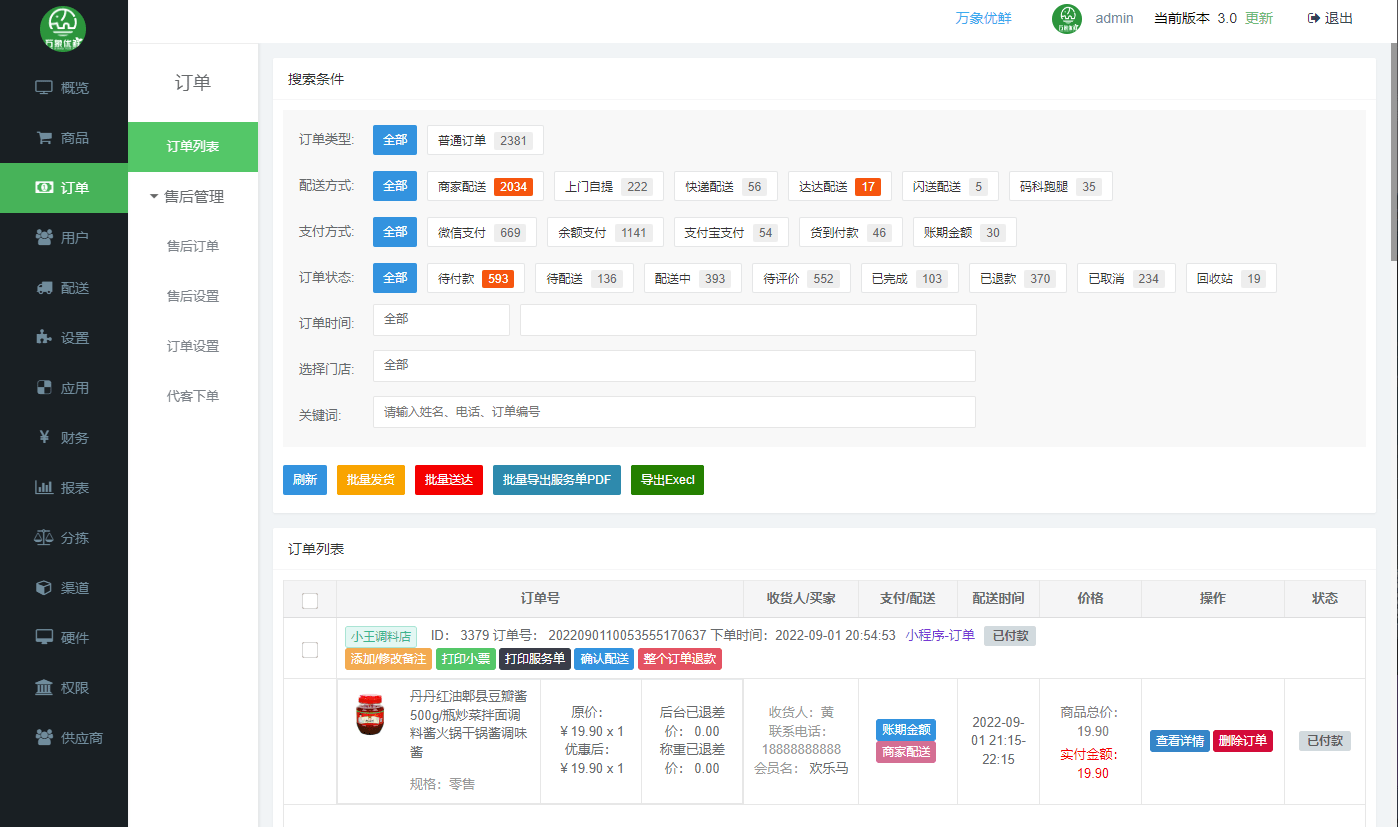This screenshot has height=827, width=1398.
Task: Open 代客下单 menu item
Action: tap(193, 397)
